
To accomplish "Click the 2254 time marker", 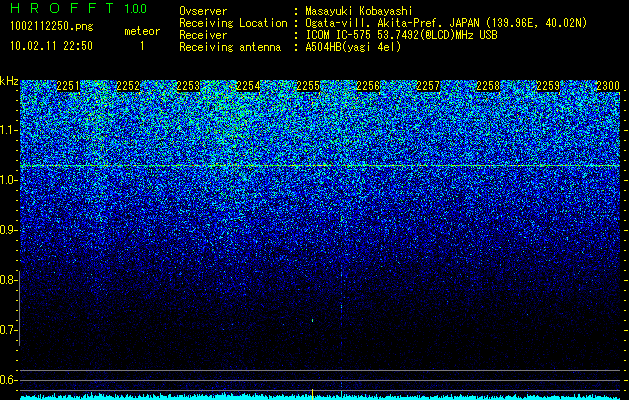I will (248, 86).
